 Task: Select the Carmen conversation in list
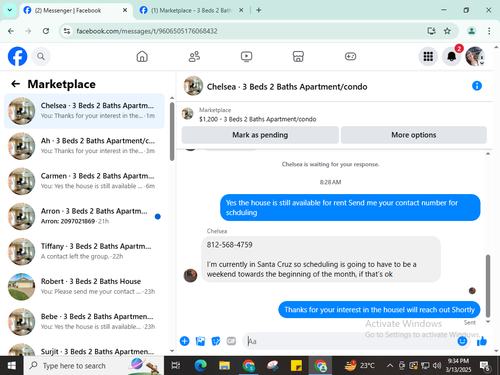click(x=84, y=181)
